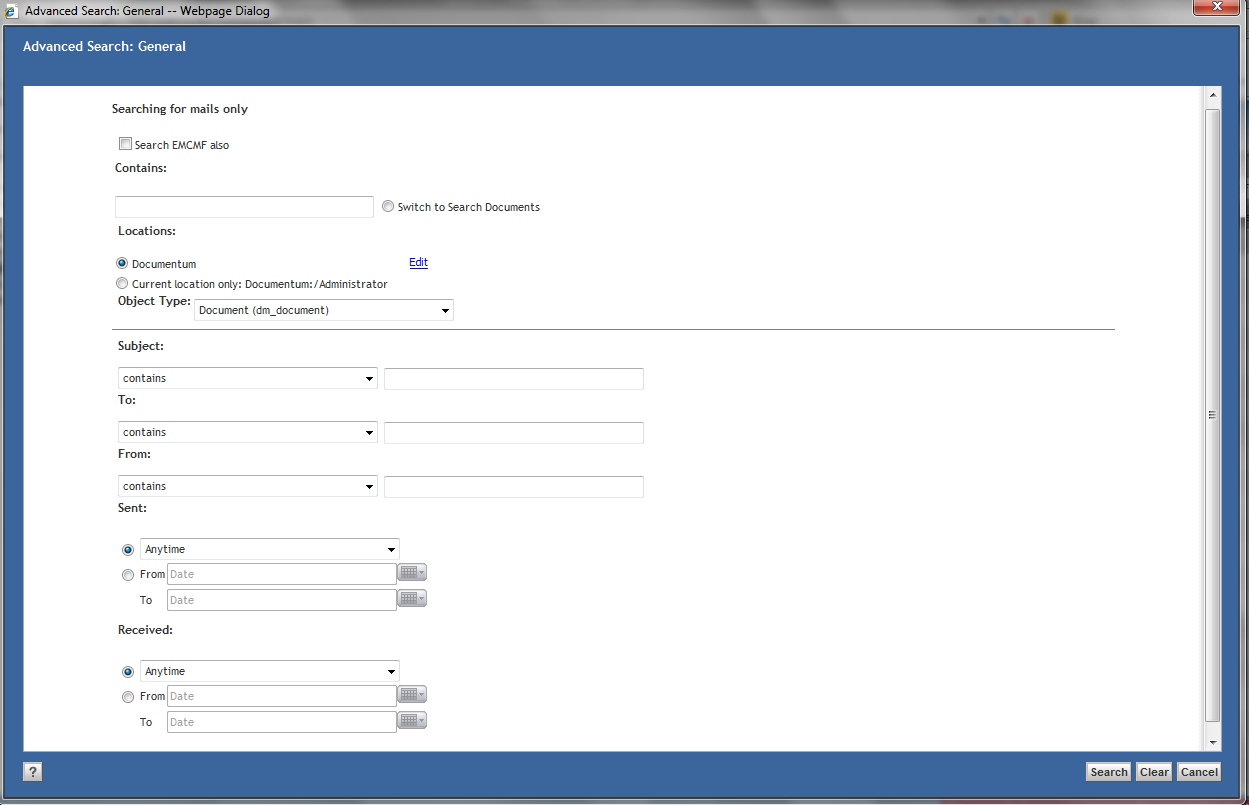Click the scrollbar down arrow
1249x805 pixels.
(x=1212, y=743)
